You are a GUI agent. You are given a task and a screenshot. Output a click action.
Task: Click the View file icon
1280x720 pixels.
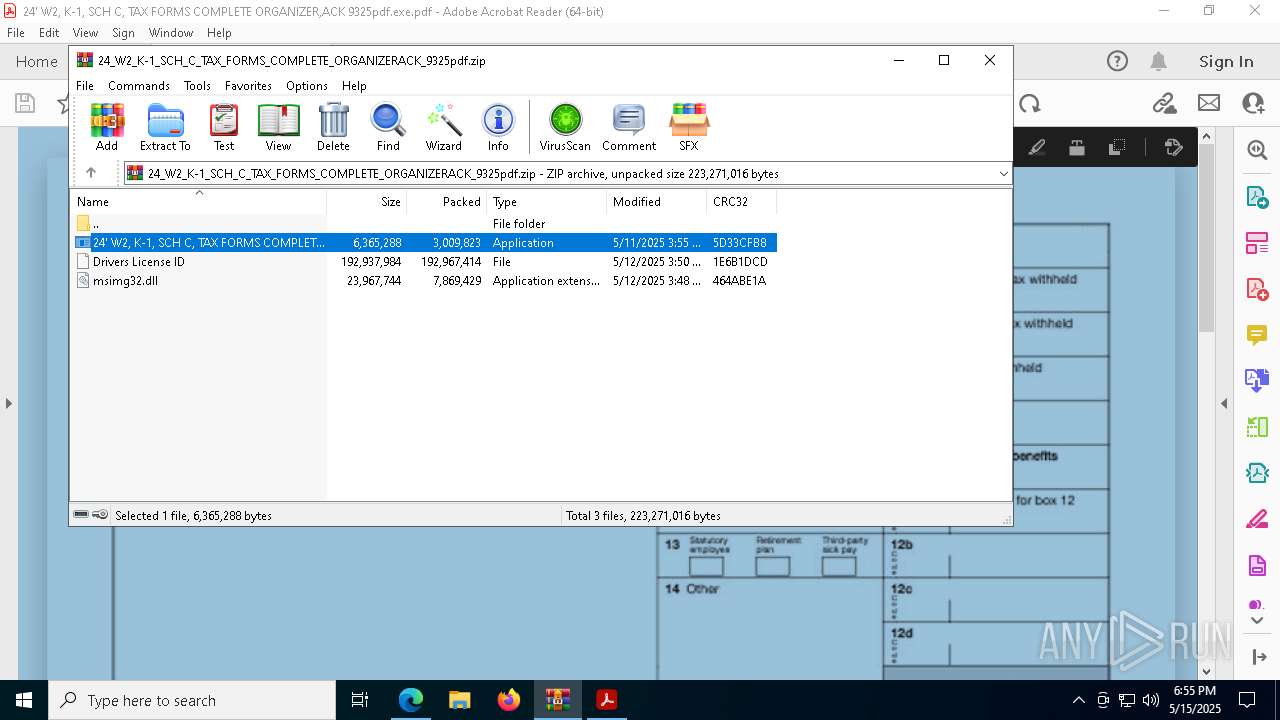pyautogui.click(x=278, y=127)
